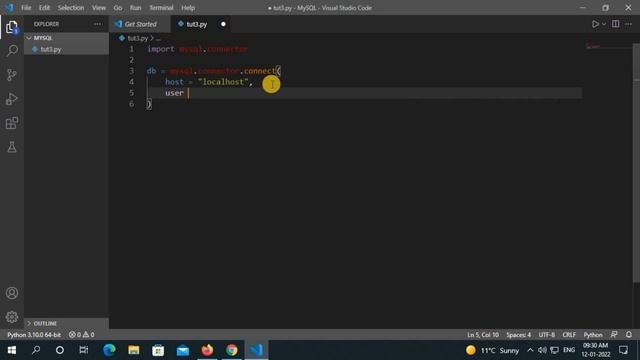Open the Testing flask view
This screenshot has width=640, height=360.
pos(12,147)
